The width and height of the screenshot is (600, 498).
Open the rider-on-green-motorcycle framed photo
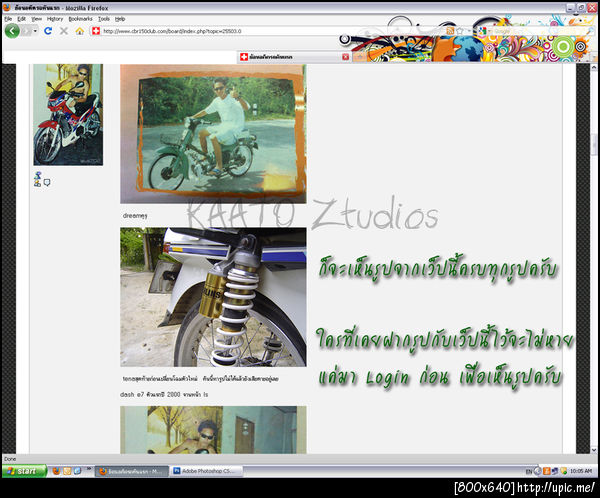coord(213,134)
